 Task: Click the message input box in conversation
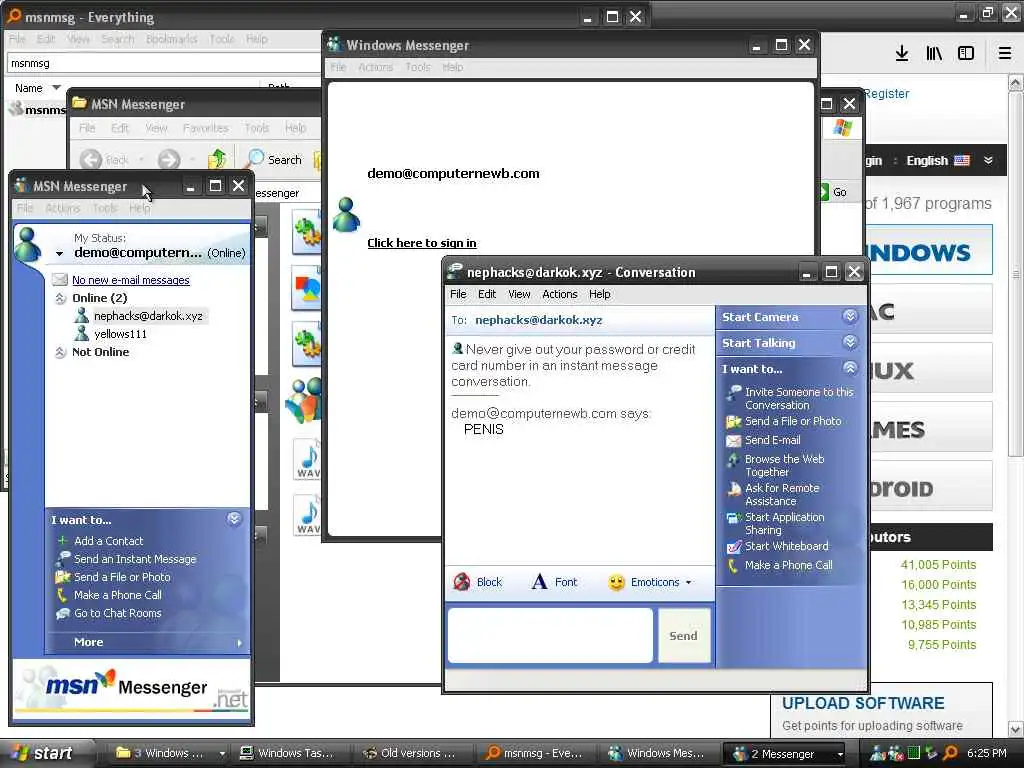(550, 636)
